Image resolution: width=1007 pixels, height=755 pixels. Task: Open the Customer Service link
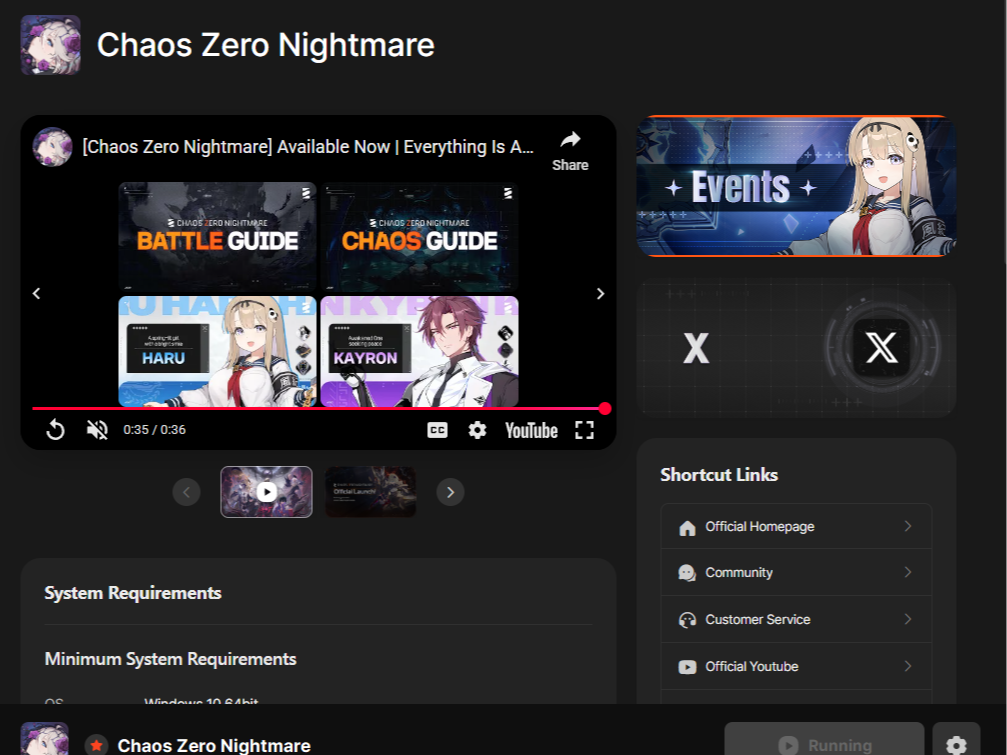pos(796,620)
